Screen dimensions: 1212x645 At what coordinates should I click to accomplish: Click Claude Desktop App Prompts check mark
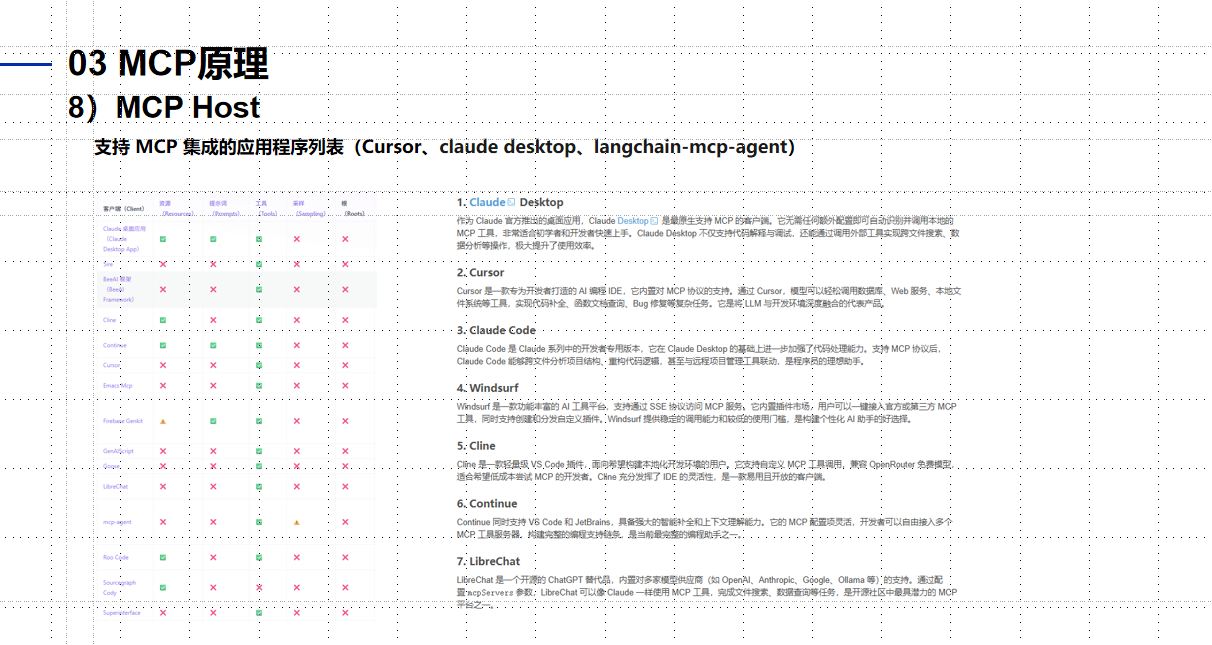point(213,239)
